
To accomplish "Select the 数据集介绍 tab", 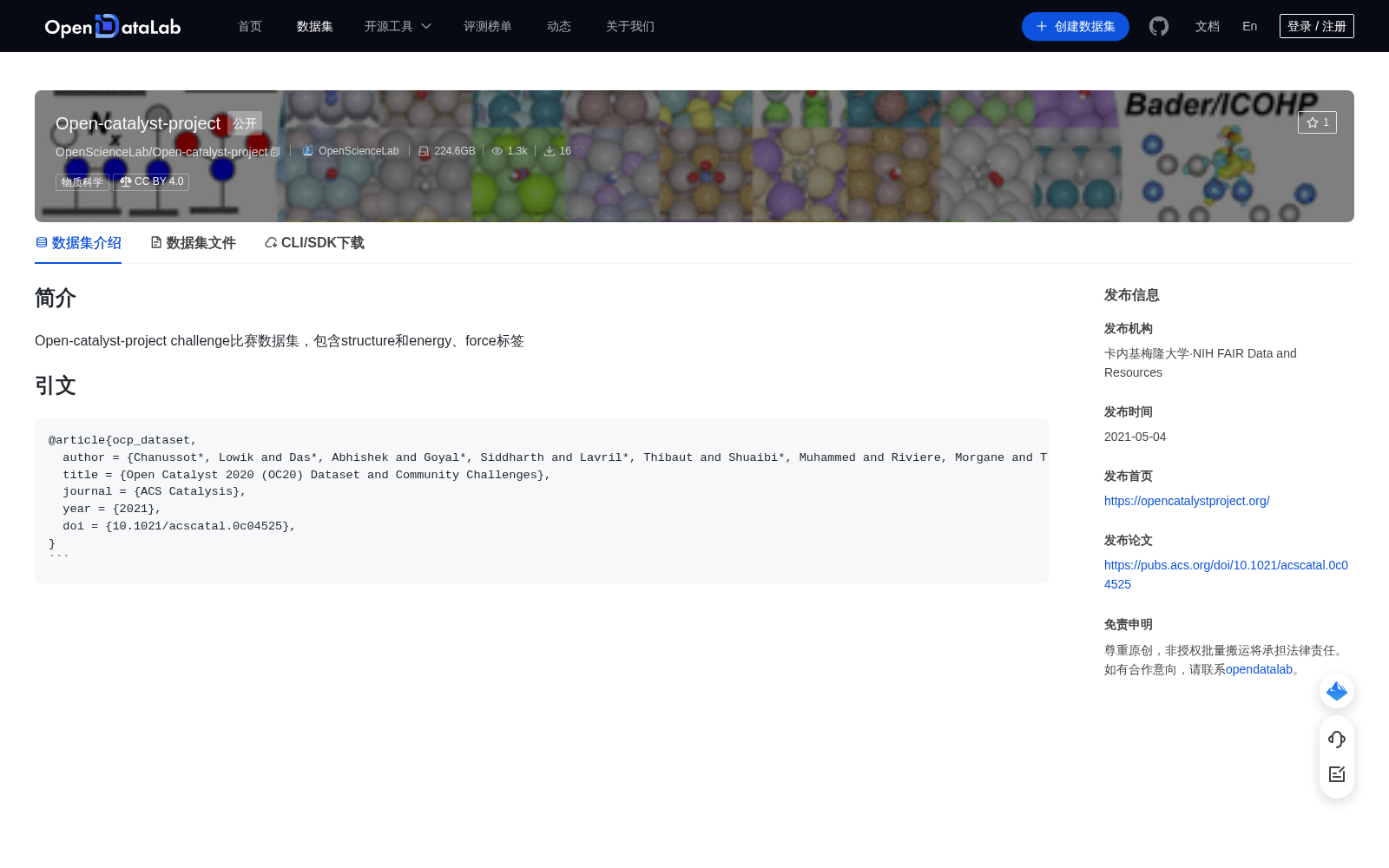I will (x=78, y=243).
